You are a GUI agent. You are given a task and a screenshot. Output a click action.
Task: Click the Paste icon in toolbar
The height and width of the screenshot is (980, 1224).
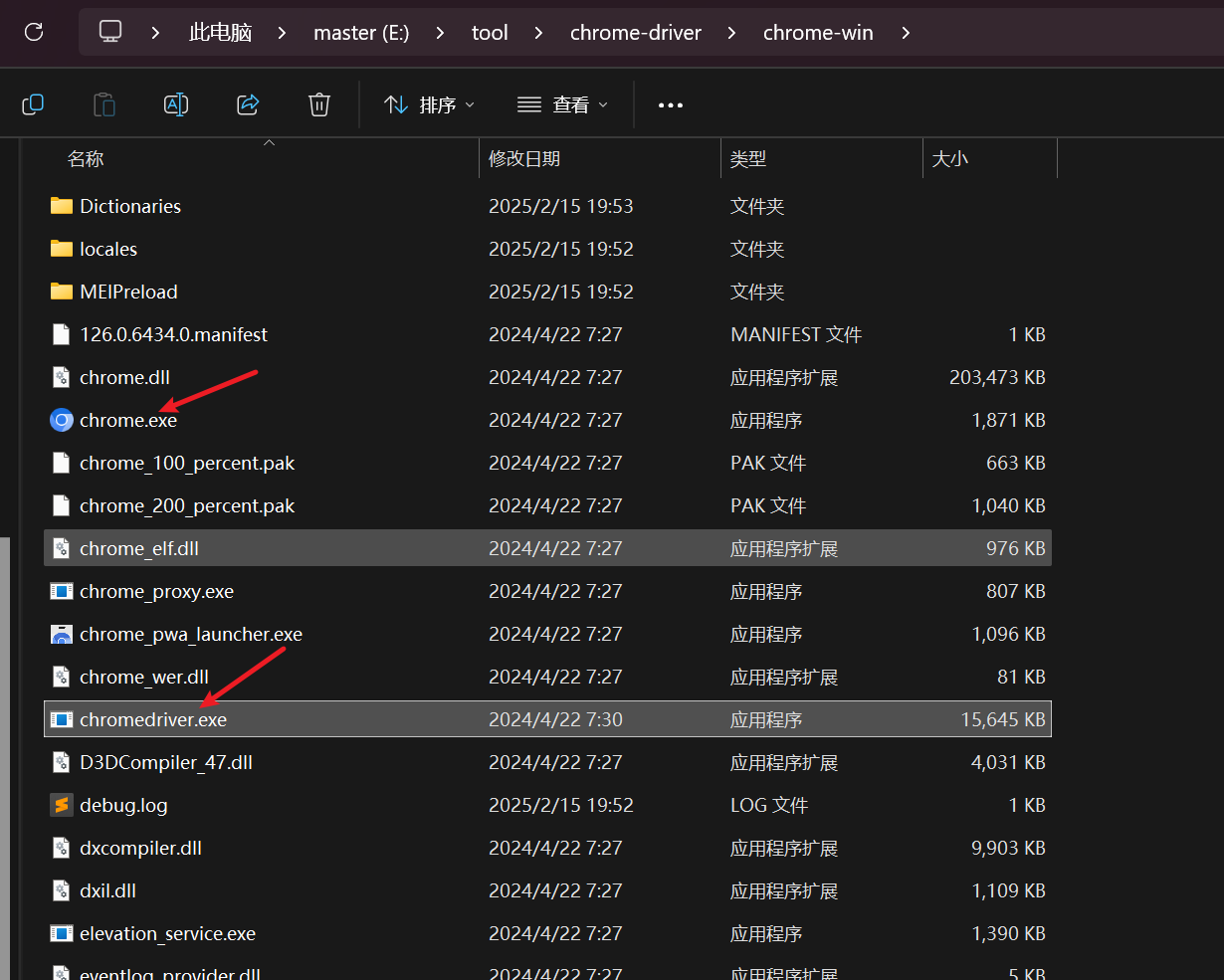tap(104, 104)
